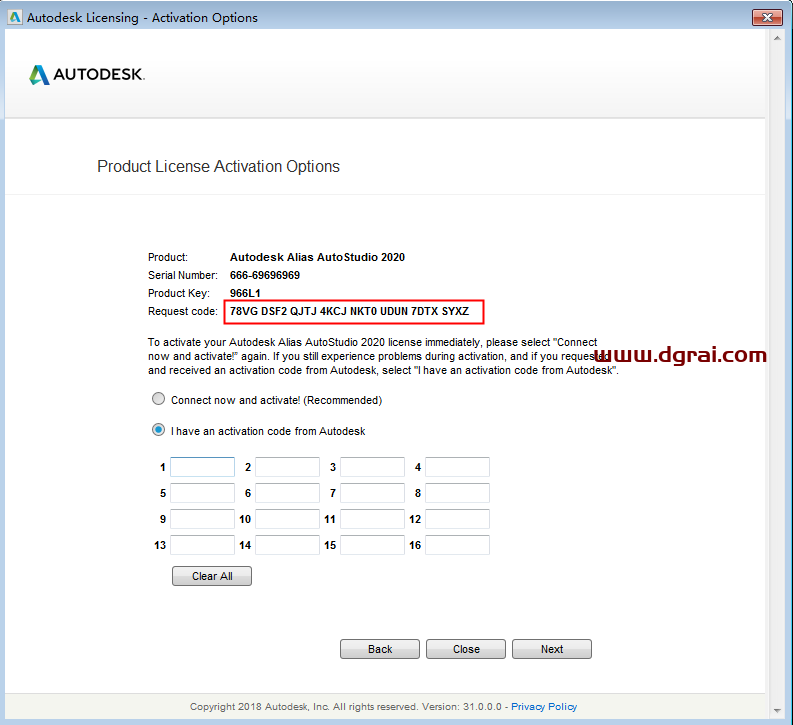Click product key 966L1
The height and width of the screenshot is (725, 793).
245,293
